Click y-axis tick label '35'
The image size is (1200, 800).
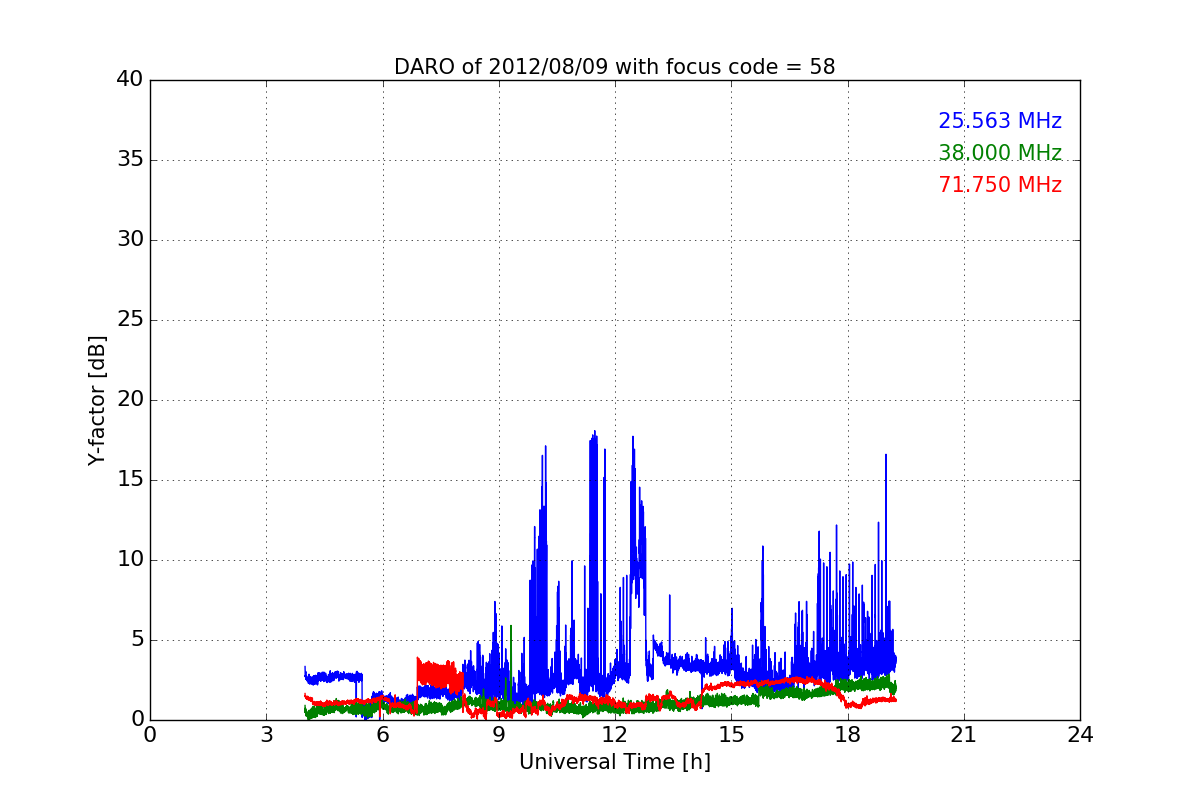[130, 160]
